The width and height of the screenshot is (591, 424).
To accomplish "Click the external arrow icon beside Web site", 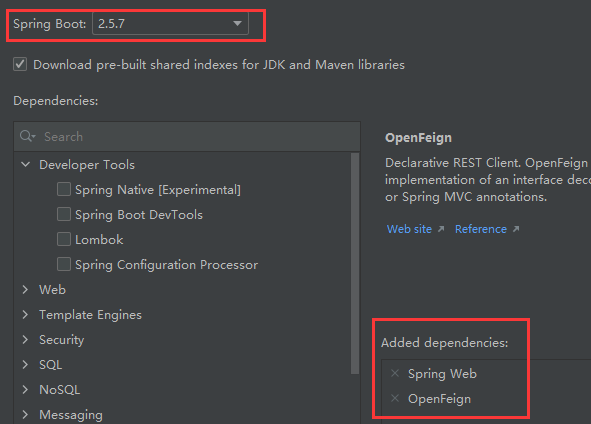I will (x=441, y=229).
